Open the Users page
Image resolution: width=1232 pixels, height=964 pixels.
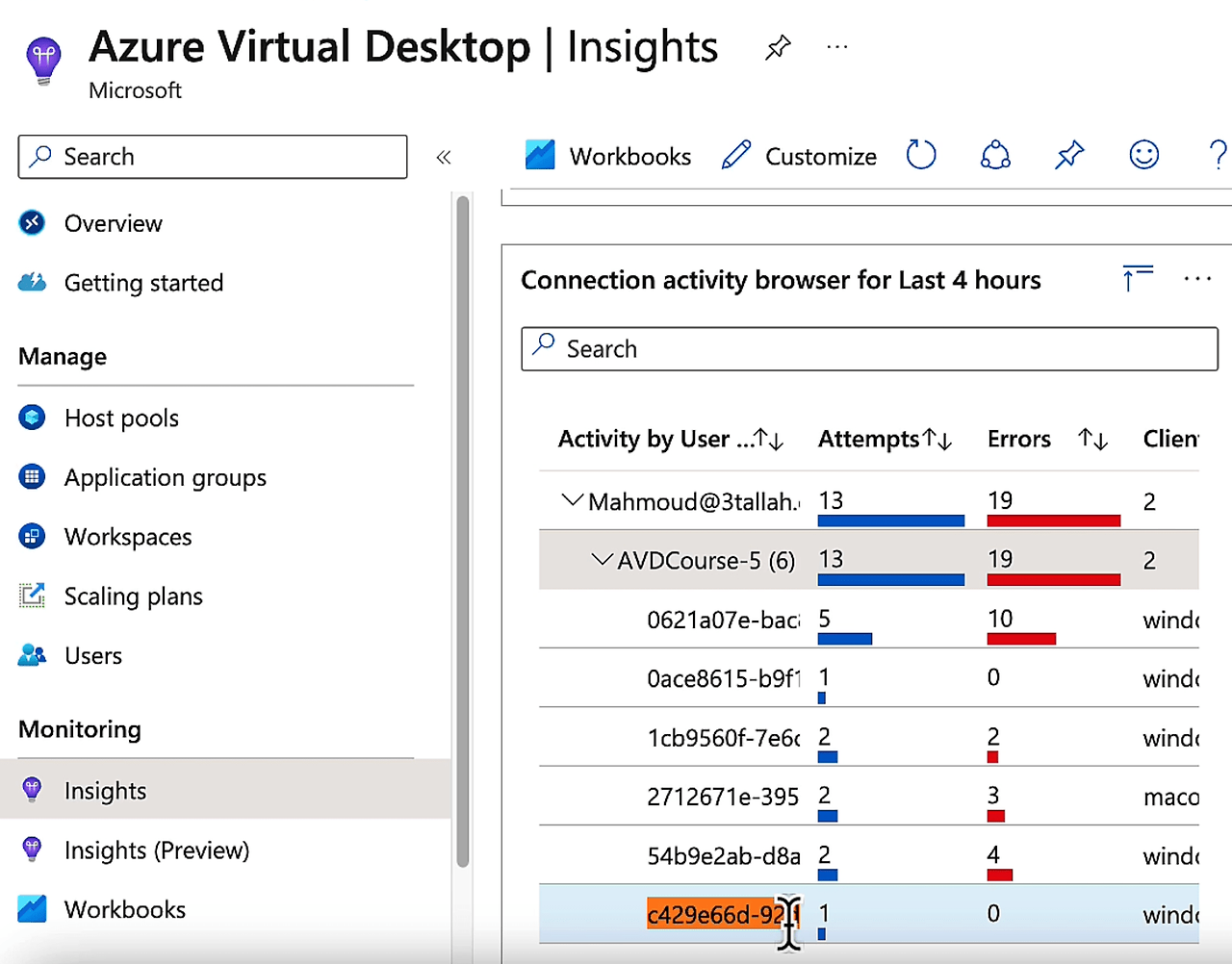[x=93, y=656]
